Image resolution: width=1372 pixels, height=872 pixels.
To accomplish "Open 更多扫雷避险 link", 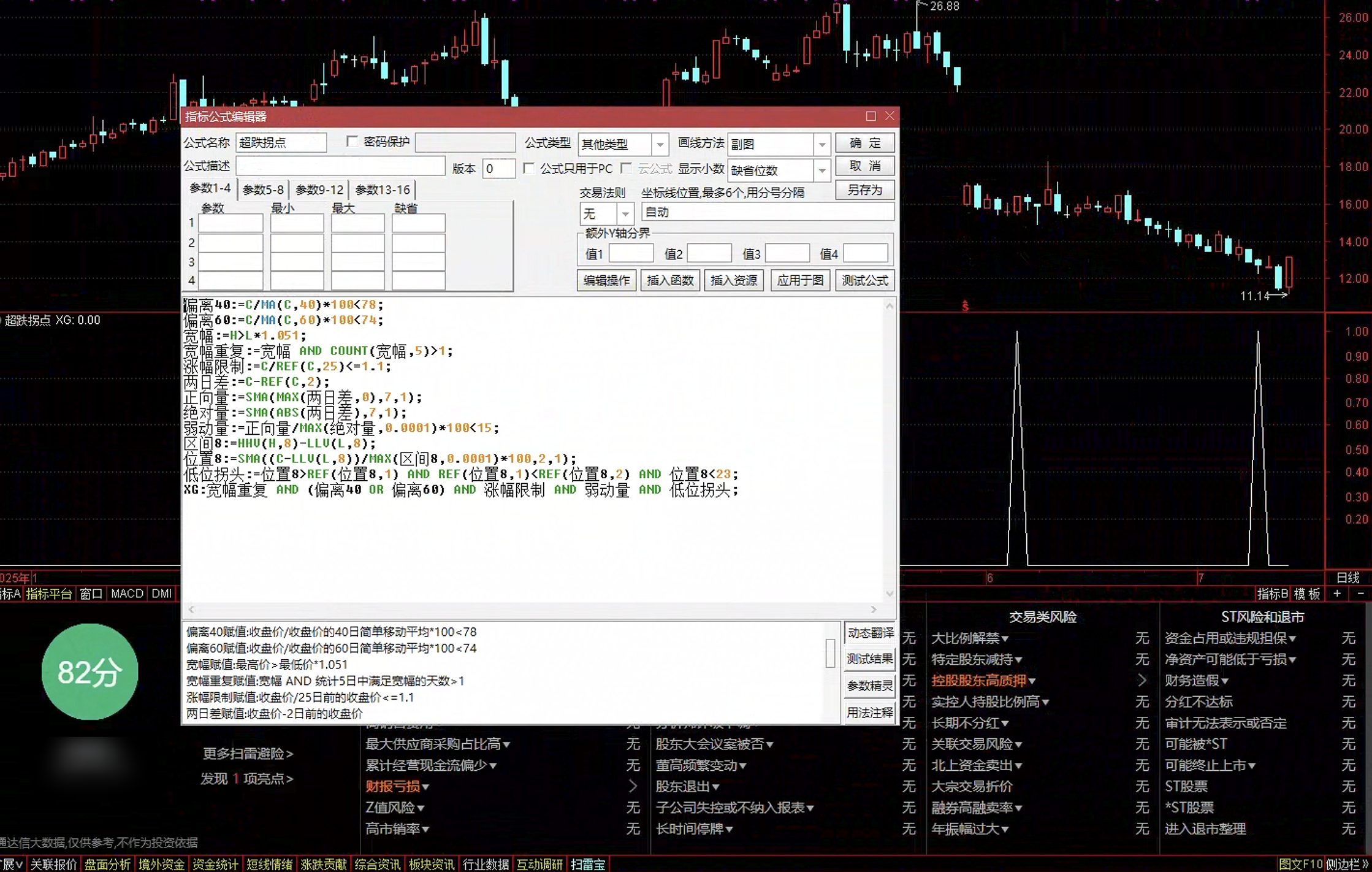I will tap(248, 753).
